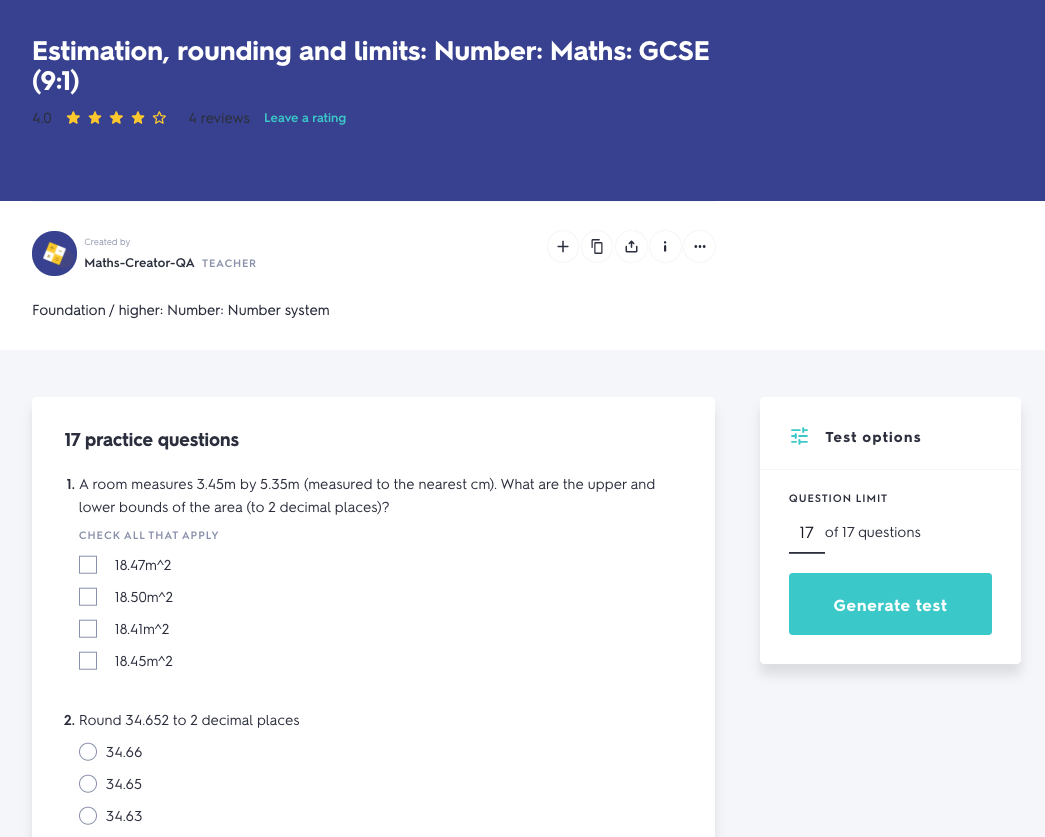Click the first gold rating star
Viewport: 1045px width, 837px height.
pyautogui.click(x=73, y=118)
